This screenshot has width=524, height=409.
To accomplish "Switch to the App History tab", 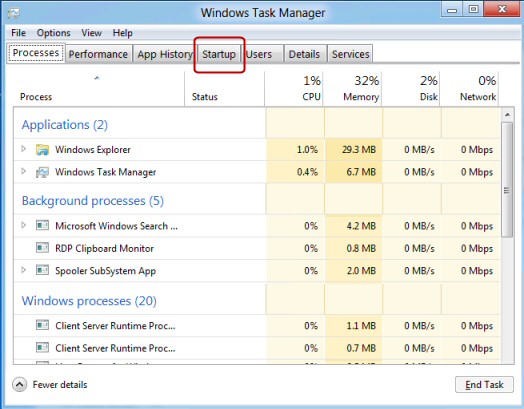I will point(165,54).
